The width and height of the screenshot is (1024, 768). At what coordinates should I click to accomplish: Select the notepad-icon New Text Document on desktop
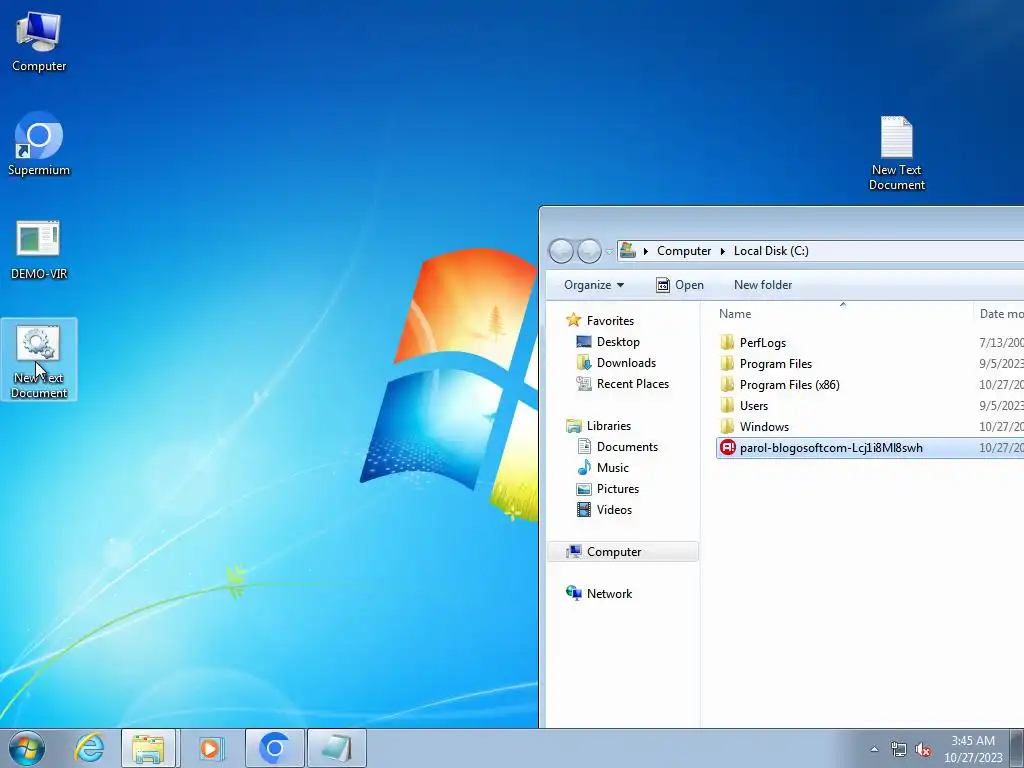[x=896, y=153]
